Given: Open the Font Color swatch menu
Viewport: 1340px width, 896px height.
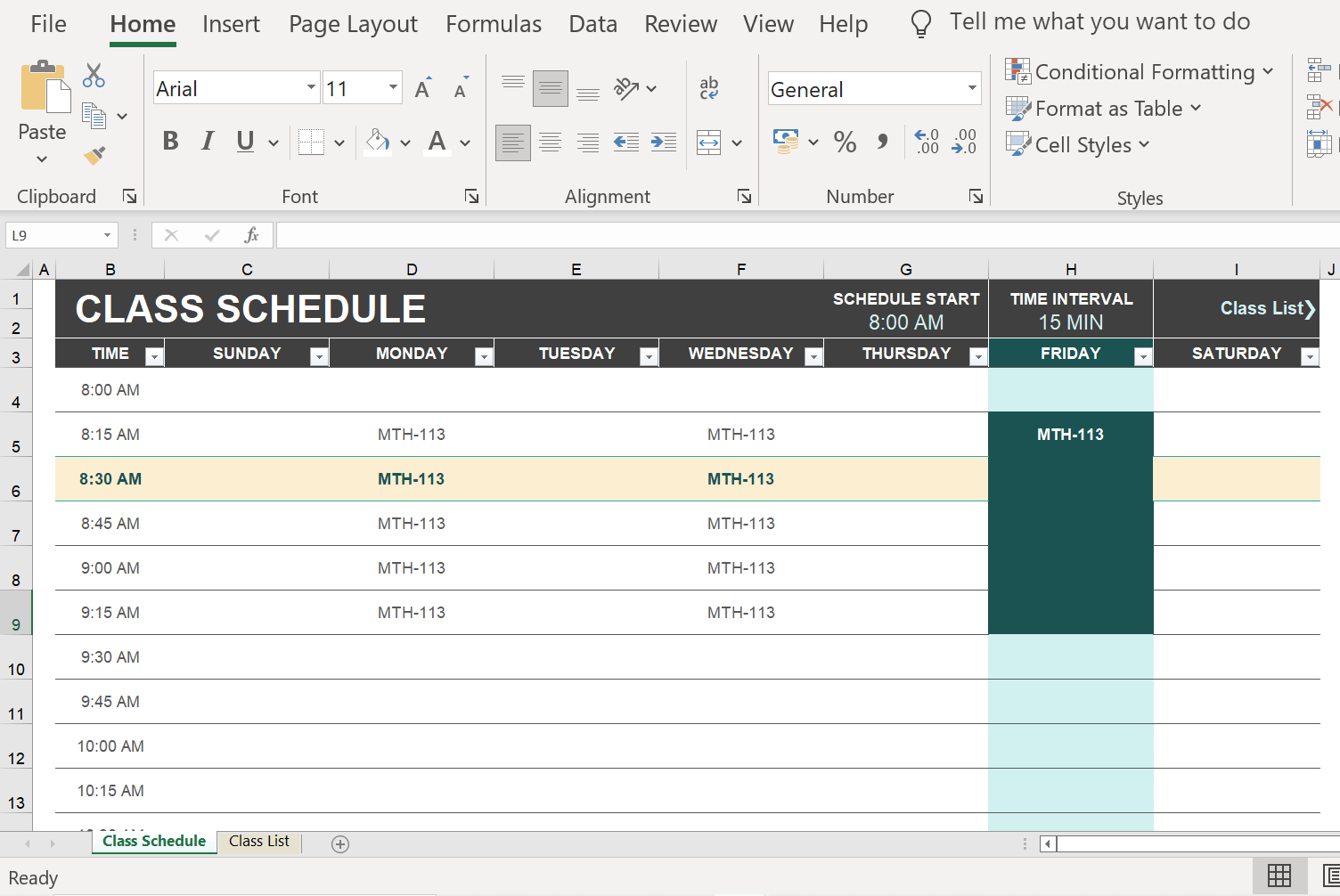Looking at the screenshot, I should coord(464,143).
